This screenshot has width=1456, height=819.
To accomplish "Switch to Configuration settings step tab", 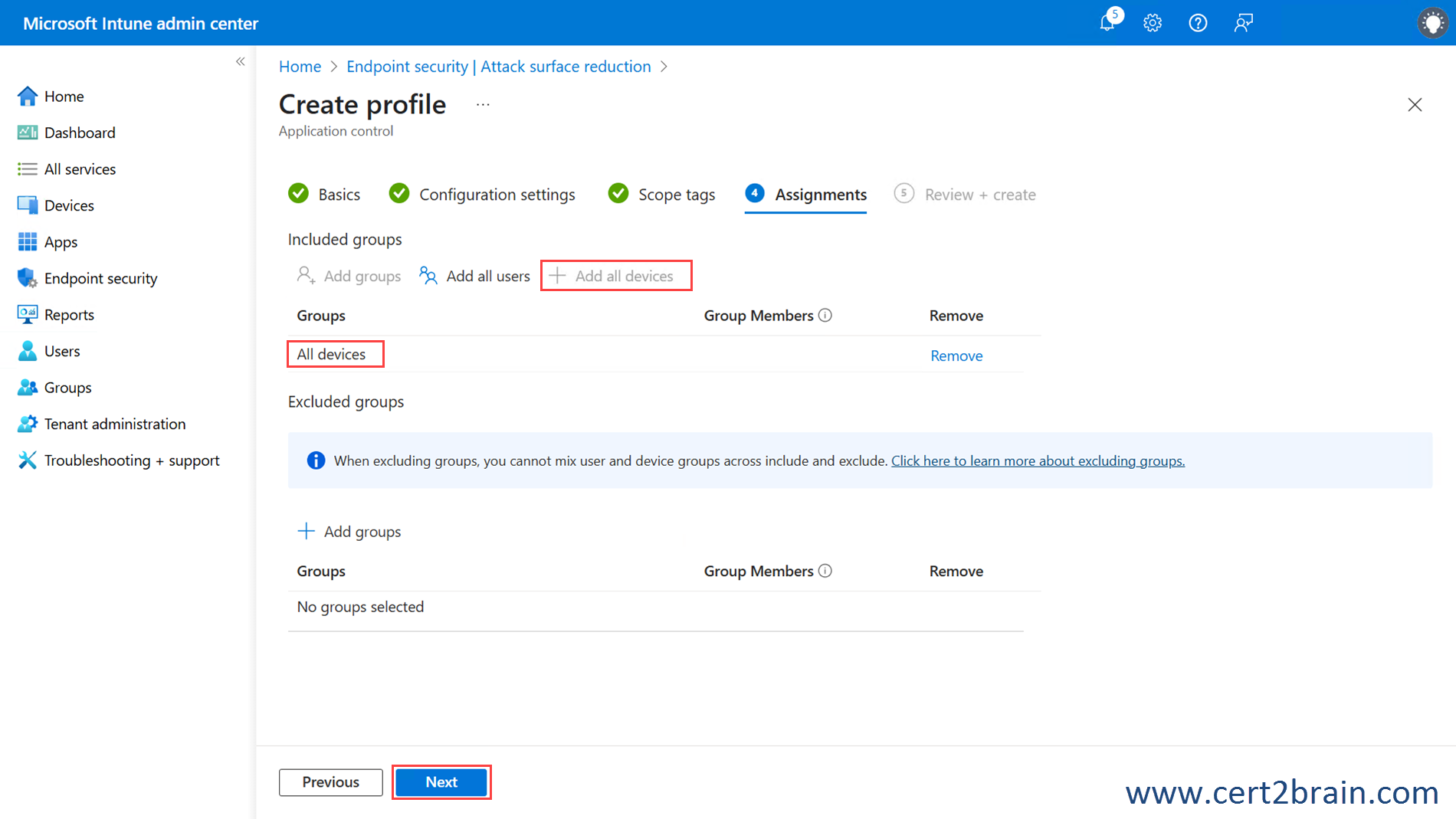I will tap(482, 195).
